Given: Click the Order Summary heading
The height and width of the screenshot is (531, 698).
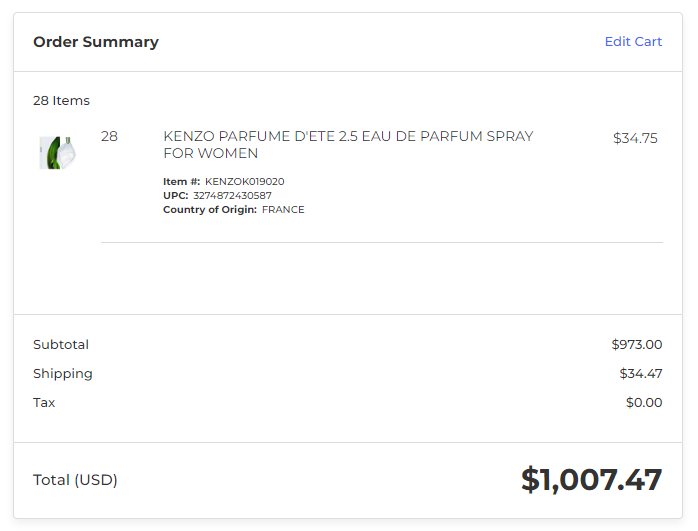Looking at the screenshot, I should [x=96, y=42].
